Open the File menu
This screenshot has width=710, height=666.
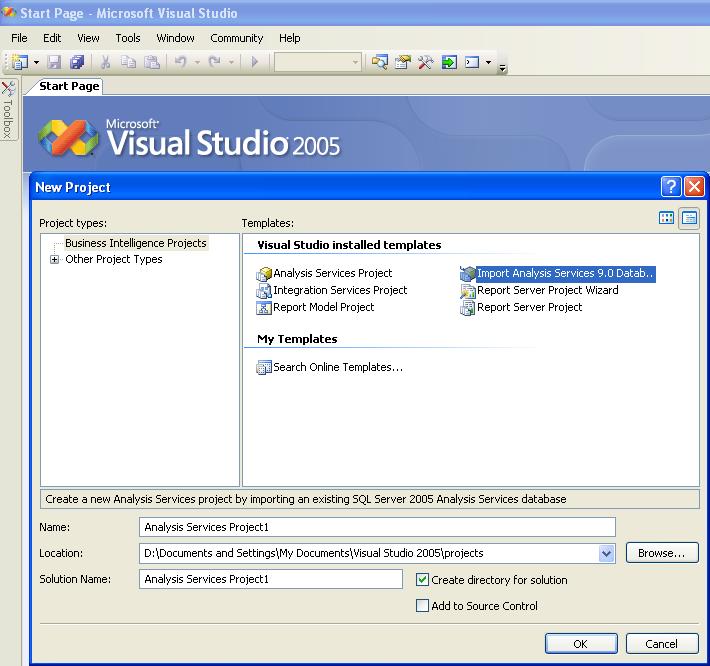[x=19, y=38]
